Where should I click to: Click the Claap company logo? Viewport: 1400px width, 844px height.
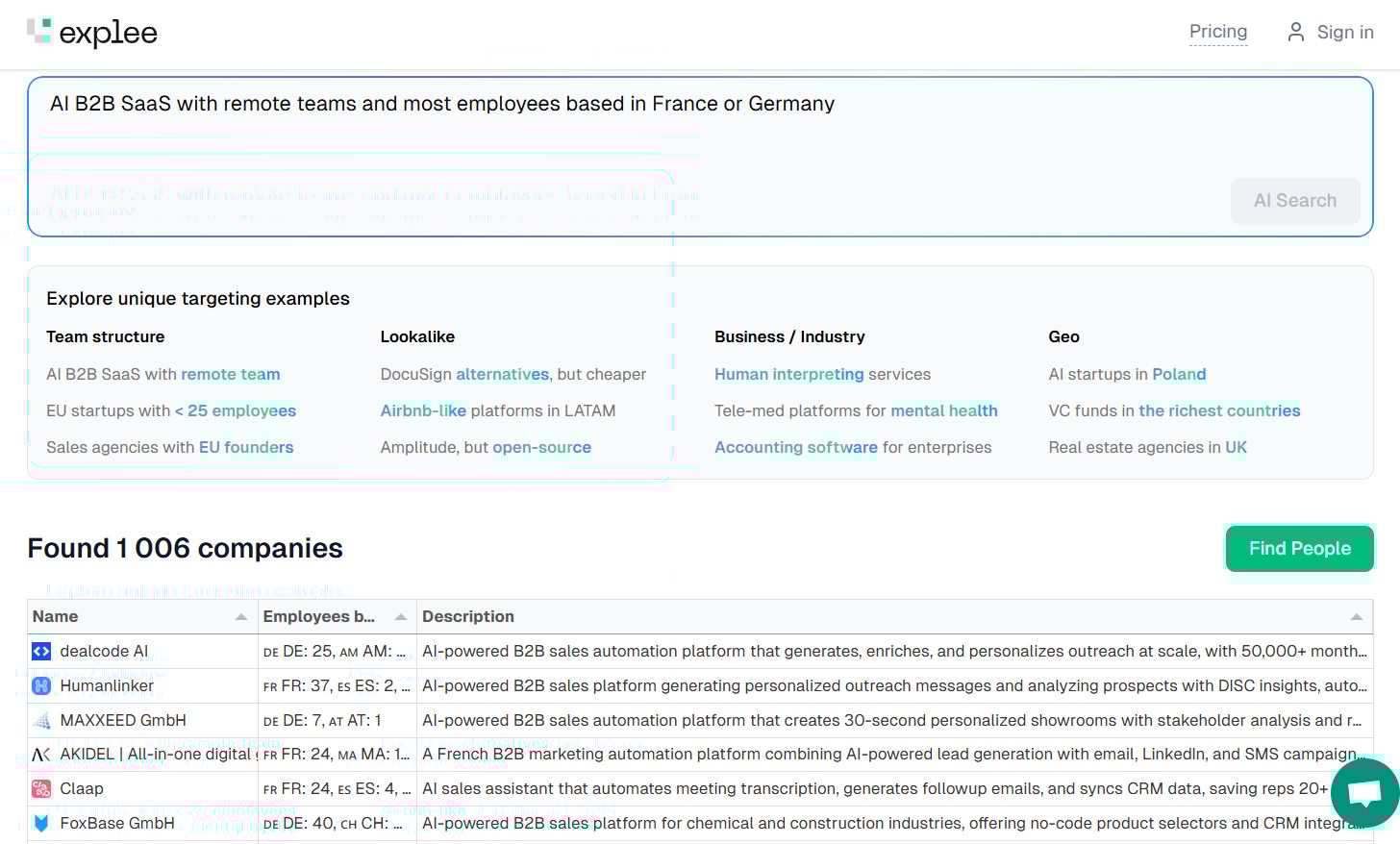point(41,788)
